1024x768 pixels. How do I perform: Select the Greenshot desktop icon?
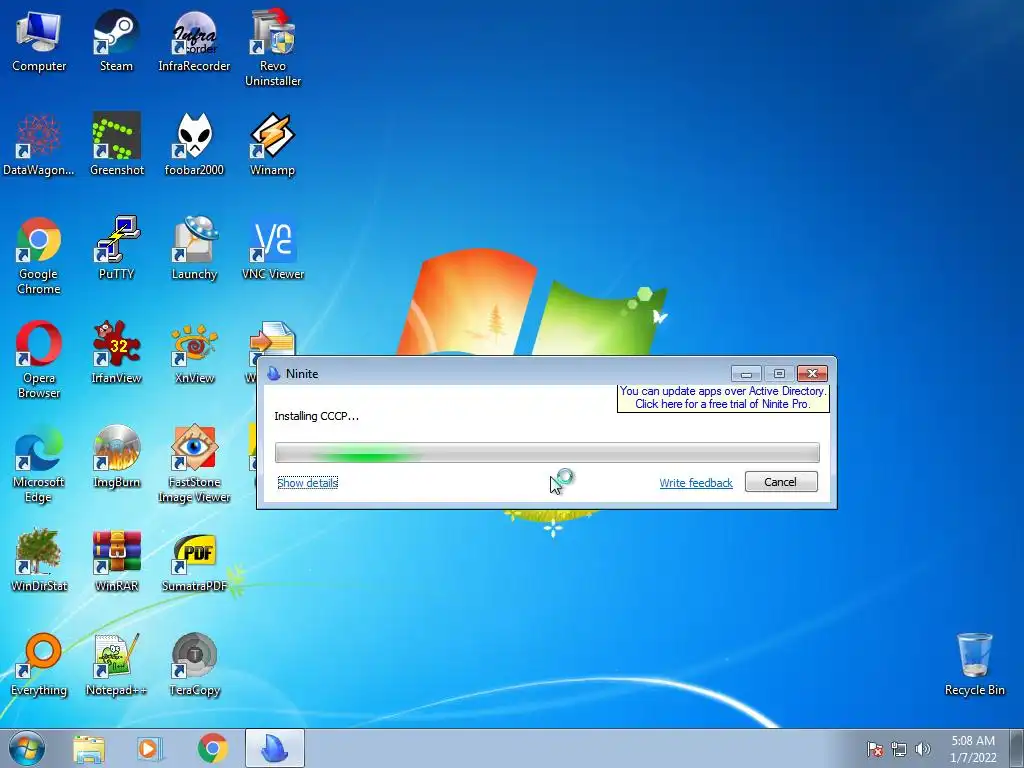click(116, 144)
